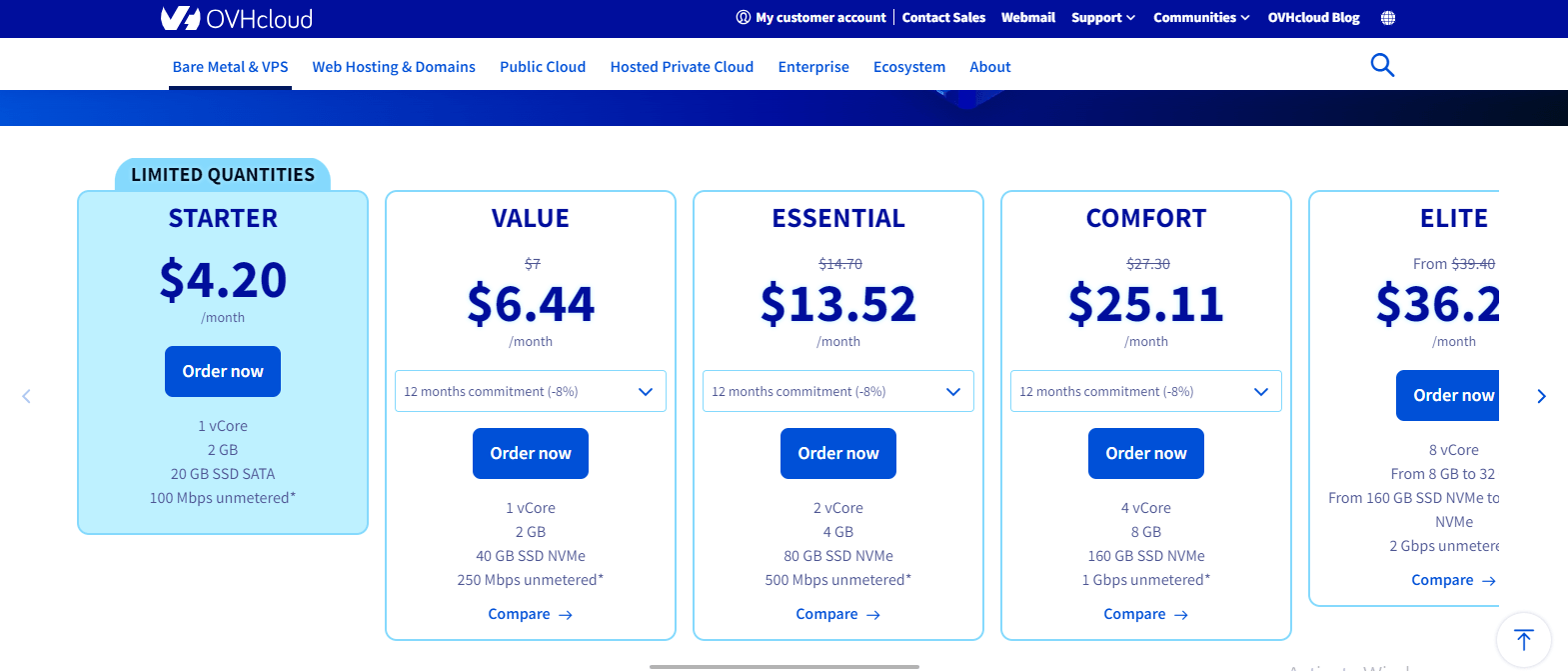Click the $25.11 Comfort price
Viewport: 1568px width, 671px height.
pos(1146,303)
